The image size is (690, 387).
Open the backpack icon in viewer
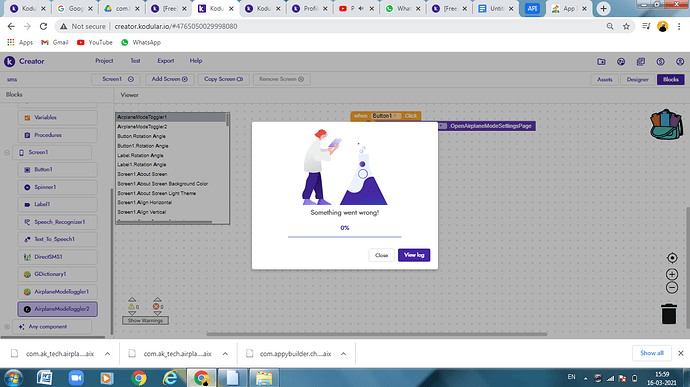coord(666,125)
